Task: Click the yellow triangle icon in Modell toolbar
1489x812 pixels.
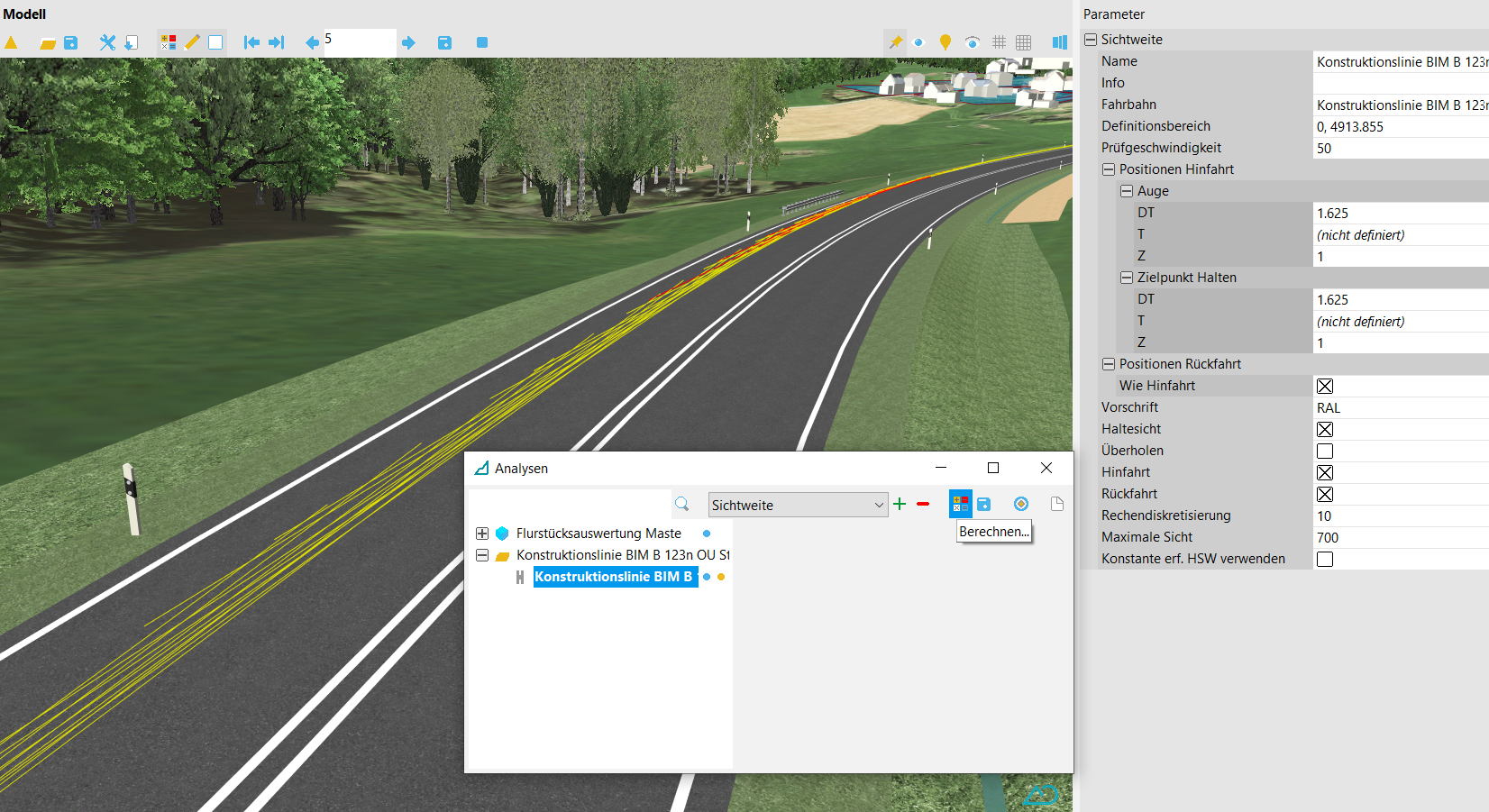Action: point(11,42)
